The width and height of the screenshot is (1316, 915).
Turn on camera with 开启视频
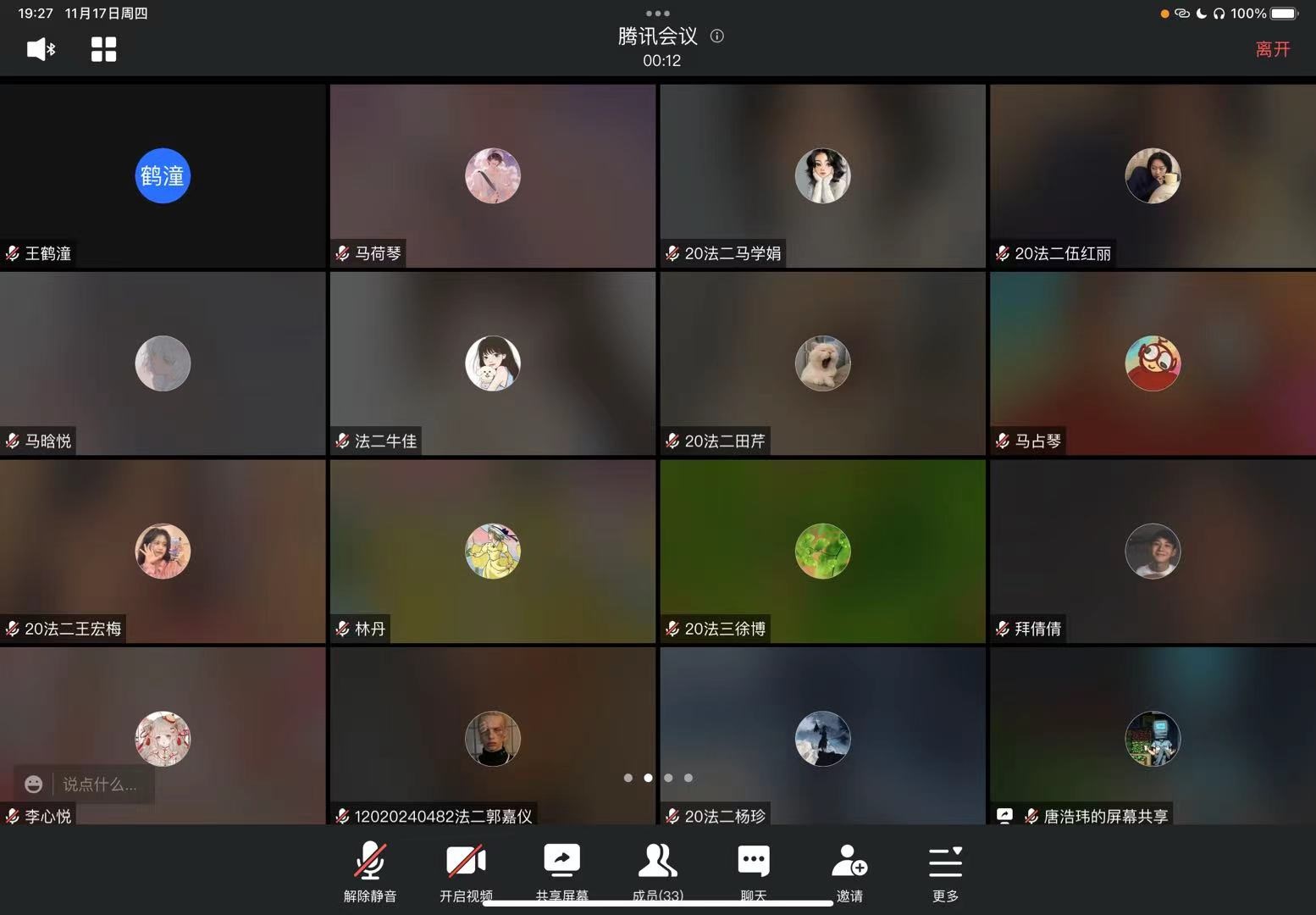(466, 862)
